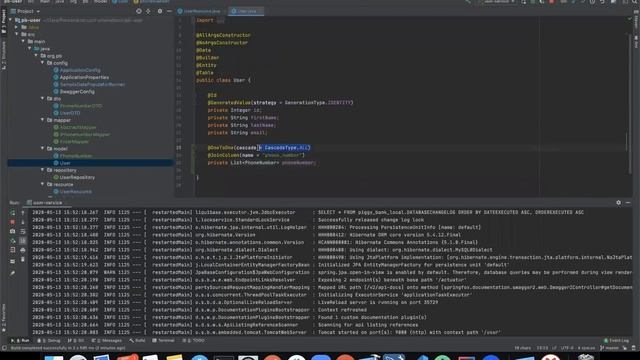Open Run panel settings gear
Image resolution: width=640 pixels, height=360 pixels.
pyautogui.click(x=618, y=202)
